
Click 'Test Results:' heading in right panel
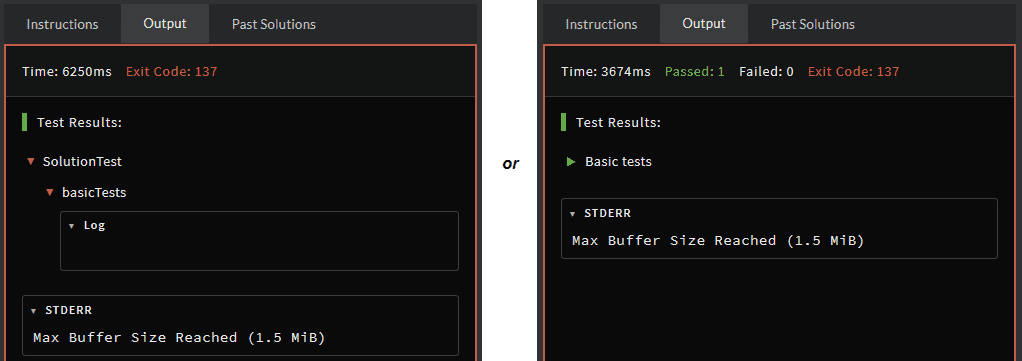(x=619, y=122)
